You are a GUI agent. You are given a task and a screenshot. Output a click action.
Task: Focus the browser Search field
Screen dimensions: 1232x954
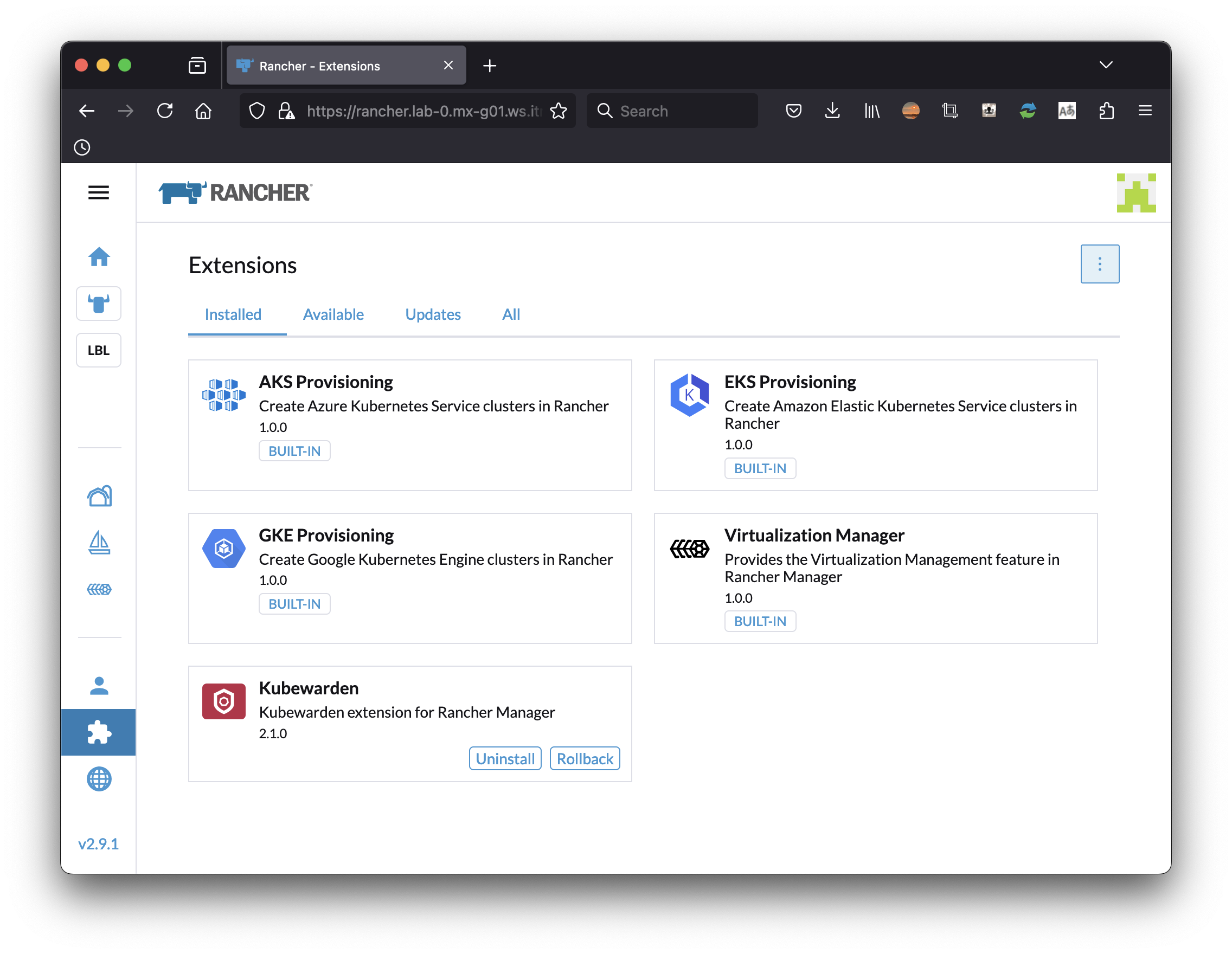click(672, 111)
